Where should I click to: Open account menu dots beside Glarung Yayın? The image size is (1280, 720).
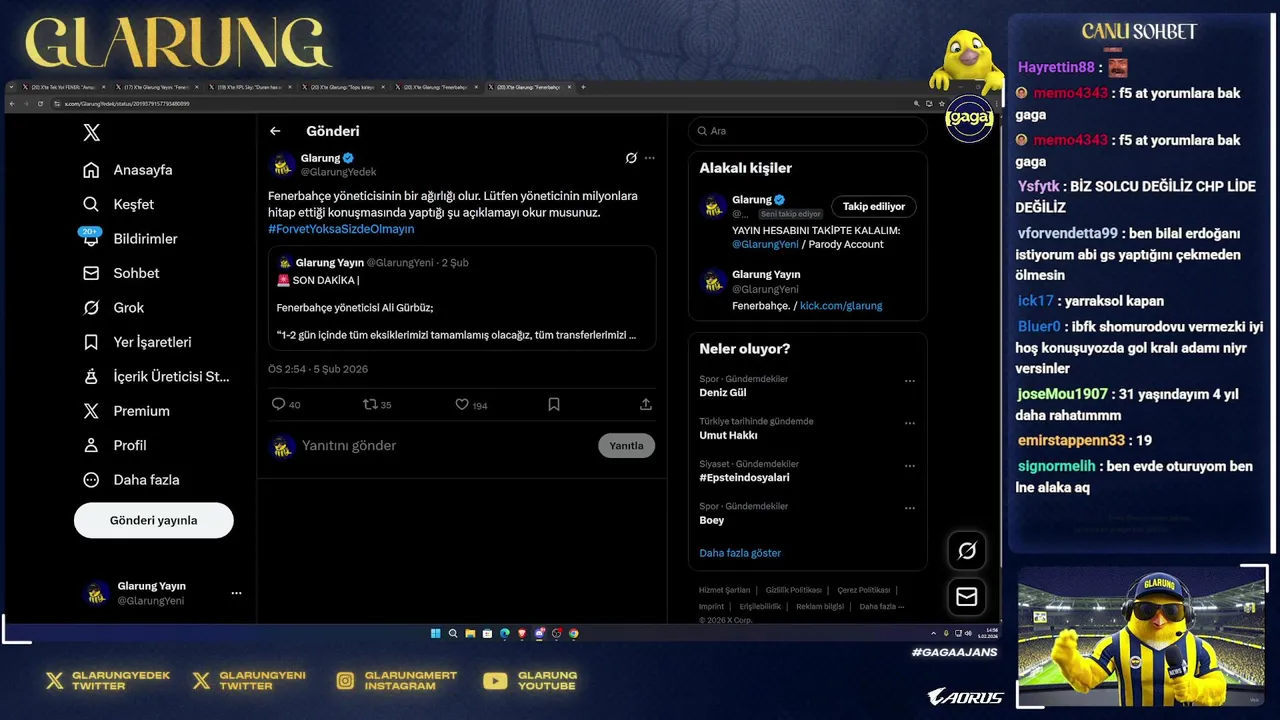tap(236, 593)
